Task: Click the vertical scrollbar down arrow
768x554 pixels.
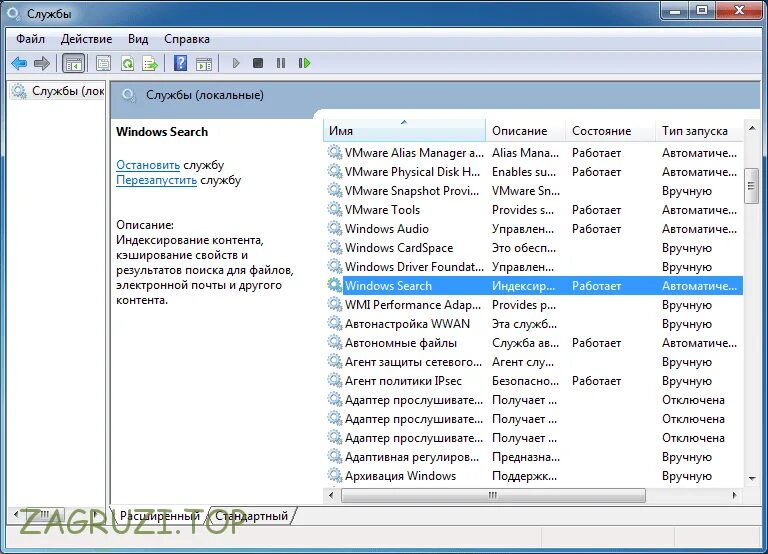Action: pyautogui.click(x=752, y=479)
